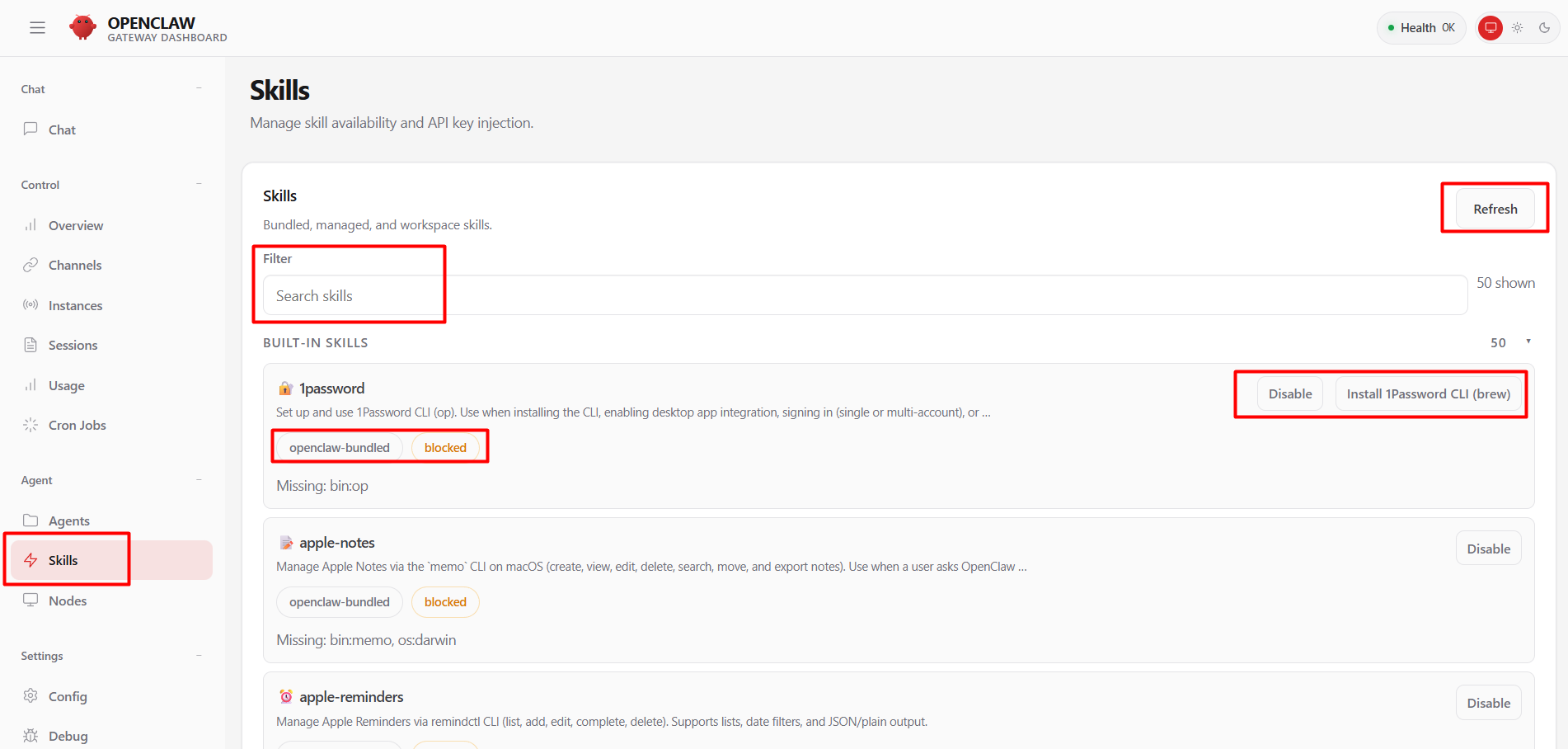Click the Config gear icon
The width and height of the screenshot is (1568, 749).
point(31,696)
